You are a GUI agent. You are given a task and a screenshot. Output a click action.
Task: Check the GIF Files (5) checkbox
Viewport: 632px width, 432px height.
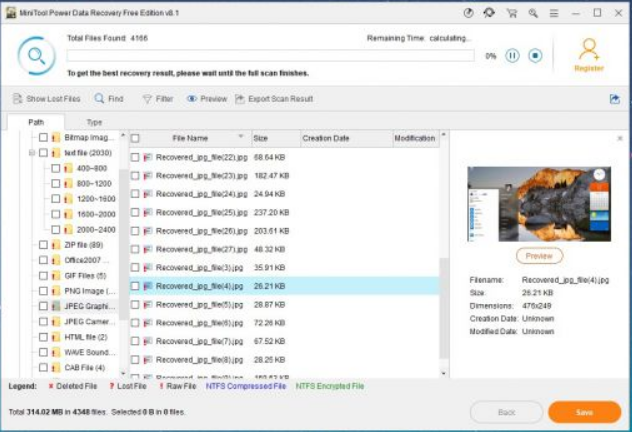(43, 276)
